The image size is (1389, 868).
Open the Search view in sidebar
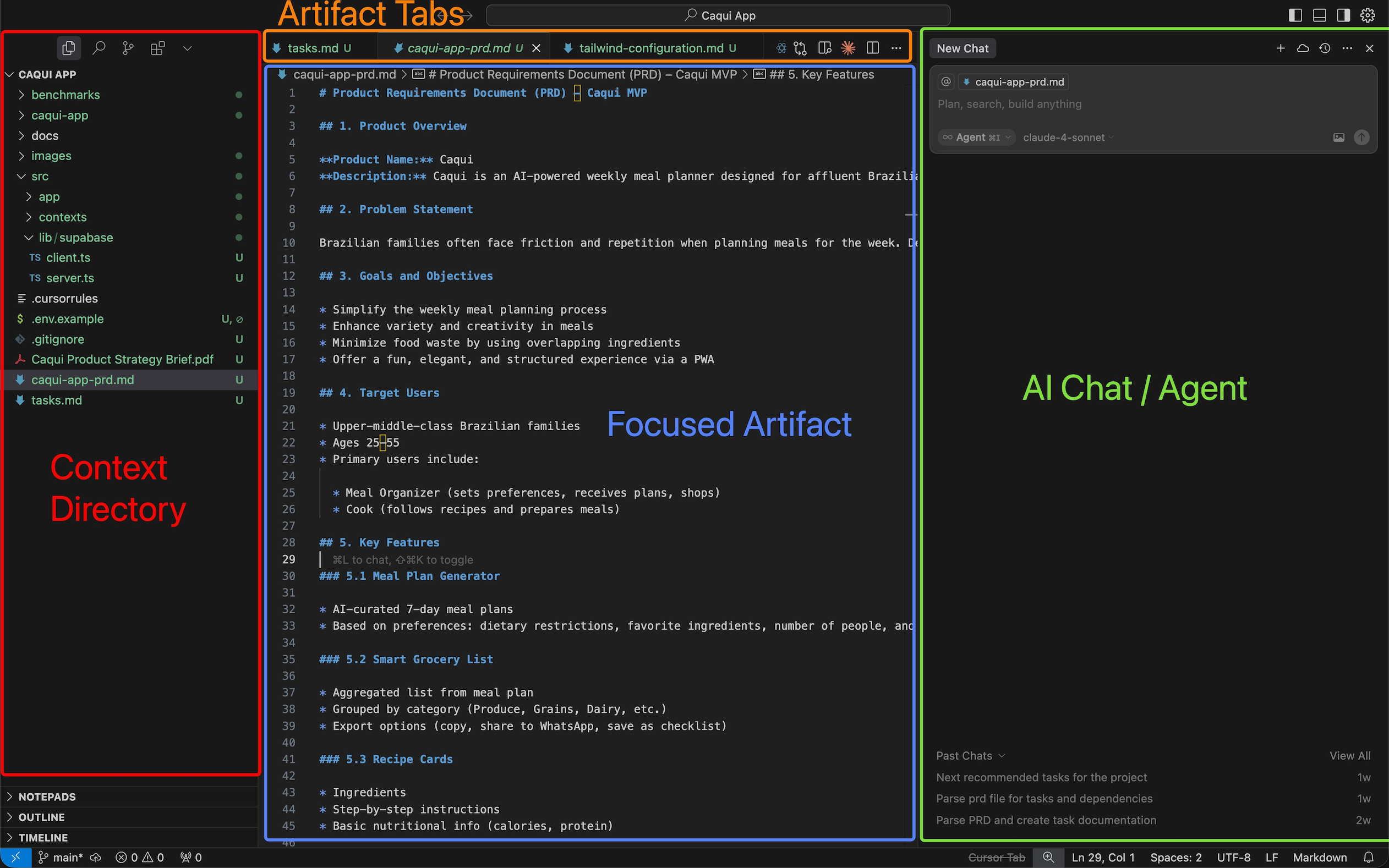[x=99, y=48]
